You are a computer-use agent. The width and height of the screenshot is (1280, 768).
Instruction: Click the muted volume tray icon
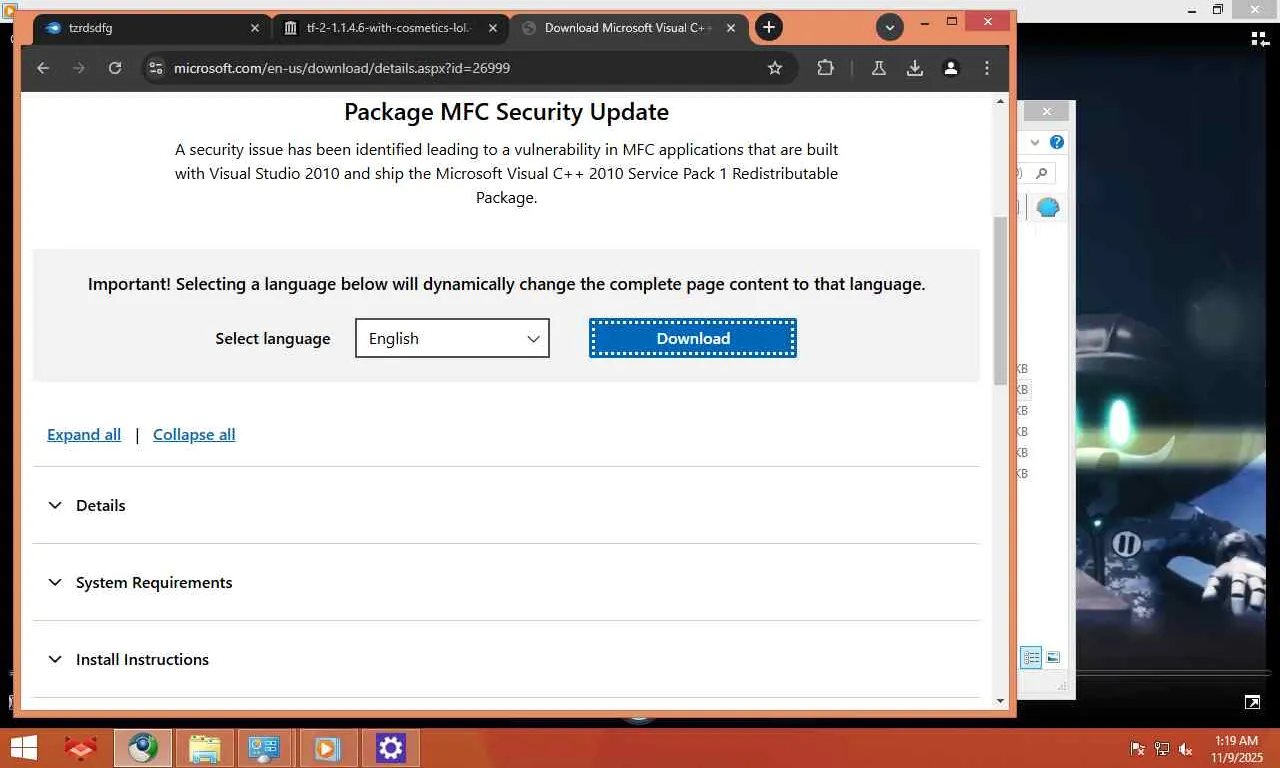[x=1186, y=749]
